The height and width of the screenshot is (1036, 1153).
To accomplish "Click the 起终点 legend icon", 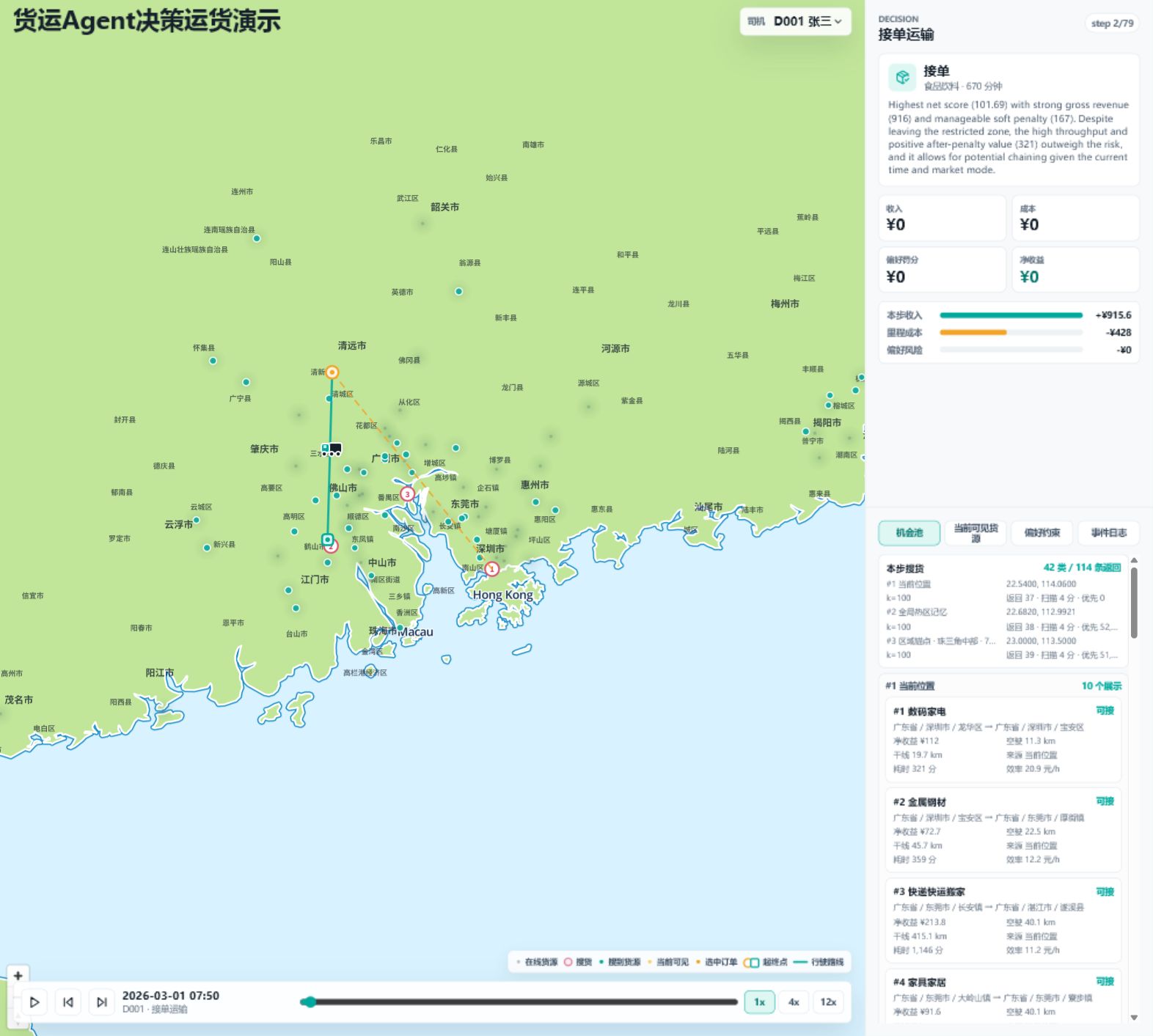I will coord(751,962).
